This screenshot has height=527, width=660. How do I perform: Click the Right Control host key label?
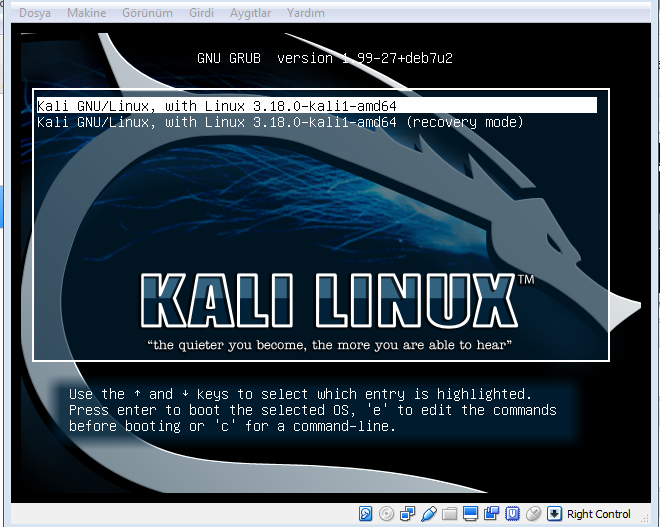598,514
